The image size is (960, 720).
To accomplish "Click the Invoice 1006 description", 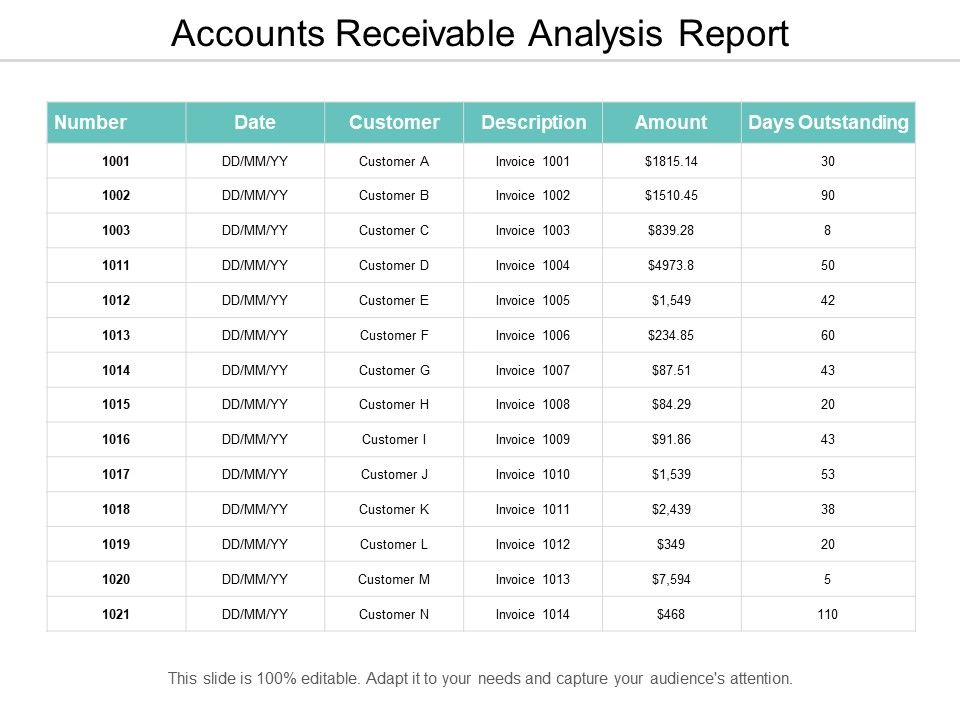I will (x=533, y=335).
